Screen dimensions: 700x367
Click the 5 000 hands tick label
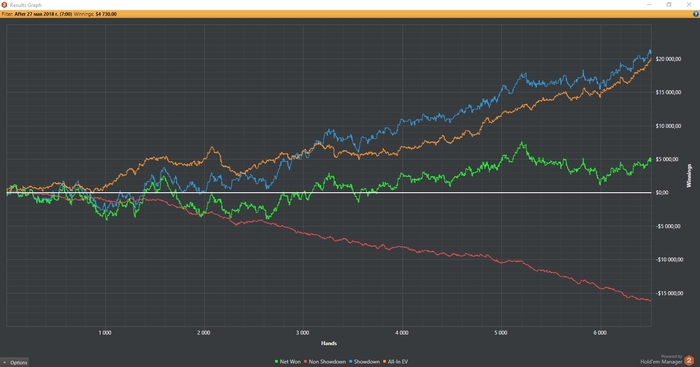coord(501,333)
